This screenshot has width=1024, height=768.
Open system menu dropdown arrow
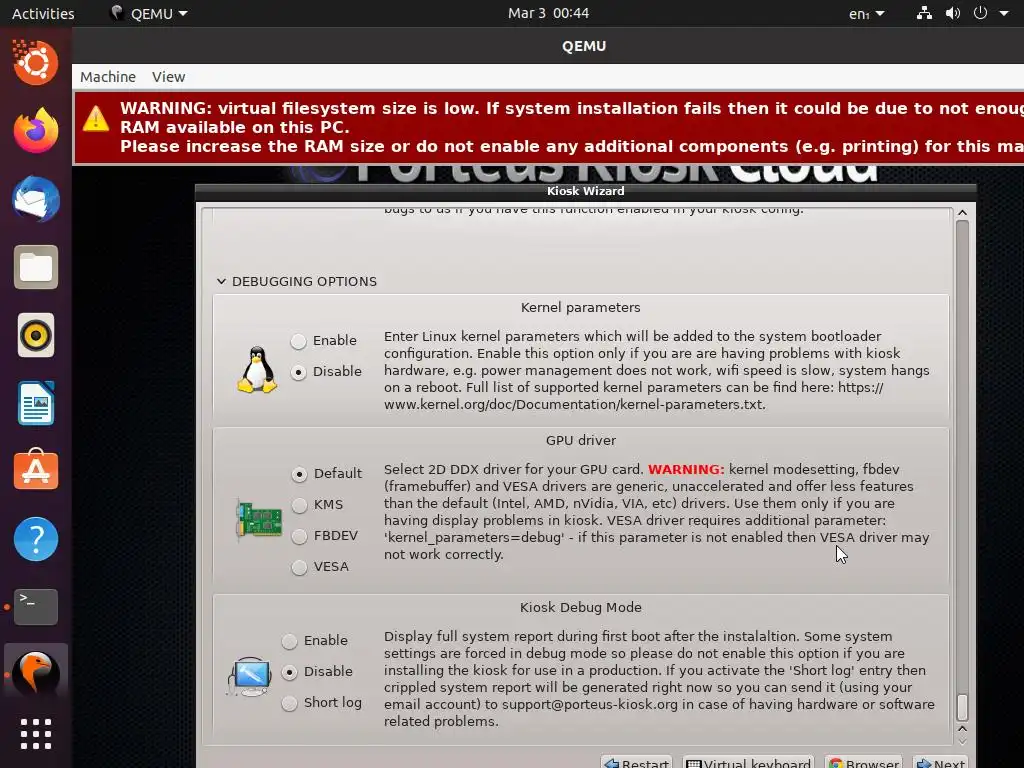click(1004, 13)
